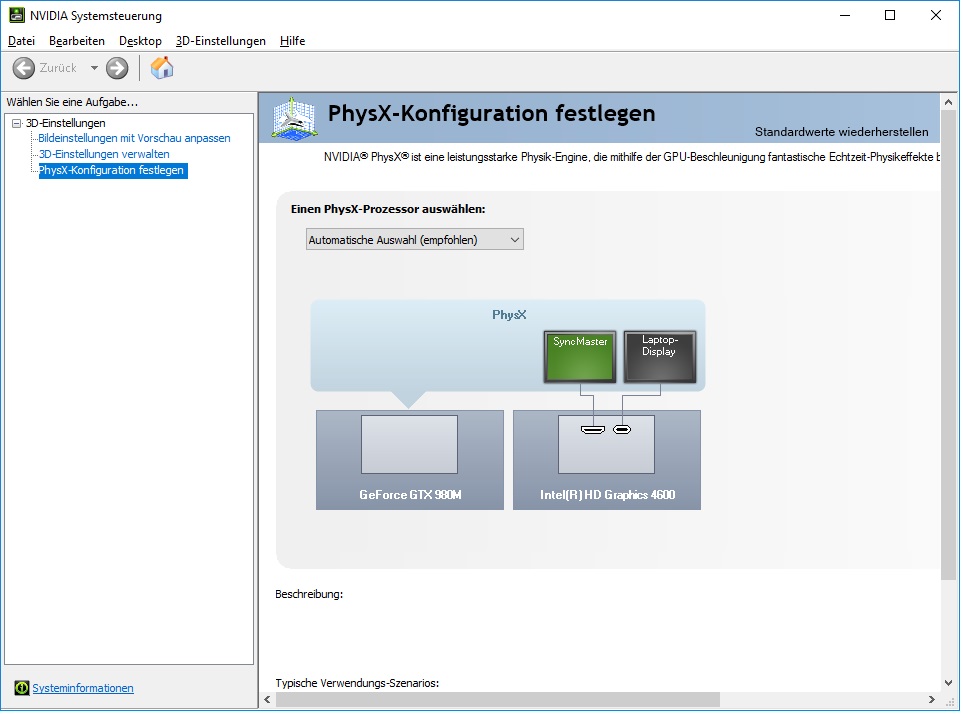The width and height of the screenshot is (963, 714).
Task: Click the internal display connector port icon
Action: (622, 430)
